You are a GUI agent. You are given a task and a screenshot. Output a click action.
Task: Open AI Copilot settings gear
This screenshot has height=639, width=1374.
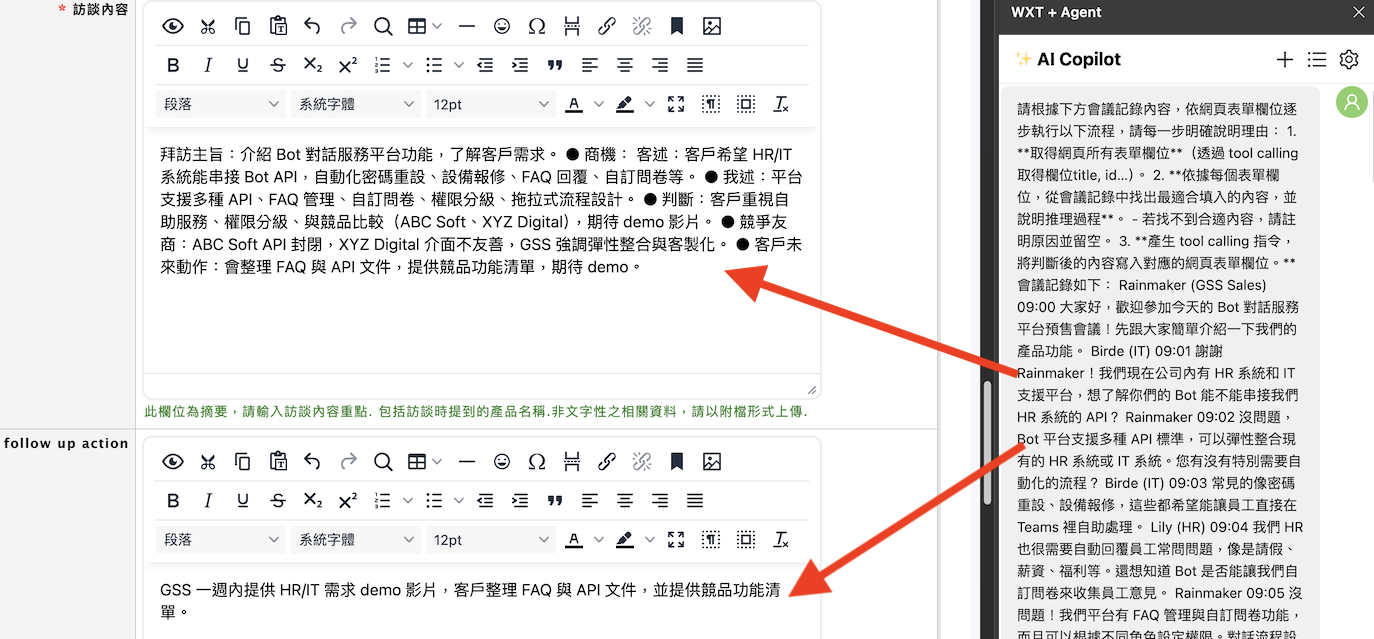pos(1349,60)
